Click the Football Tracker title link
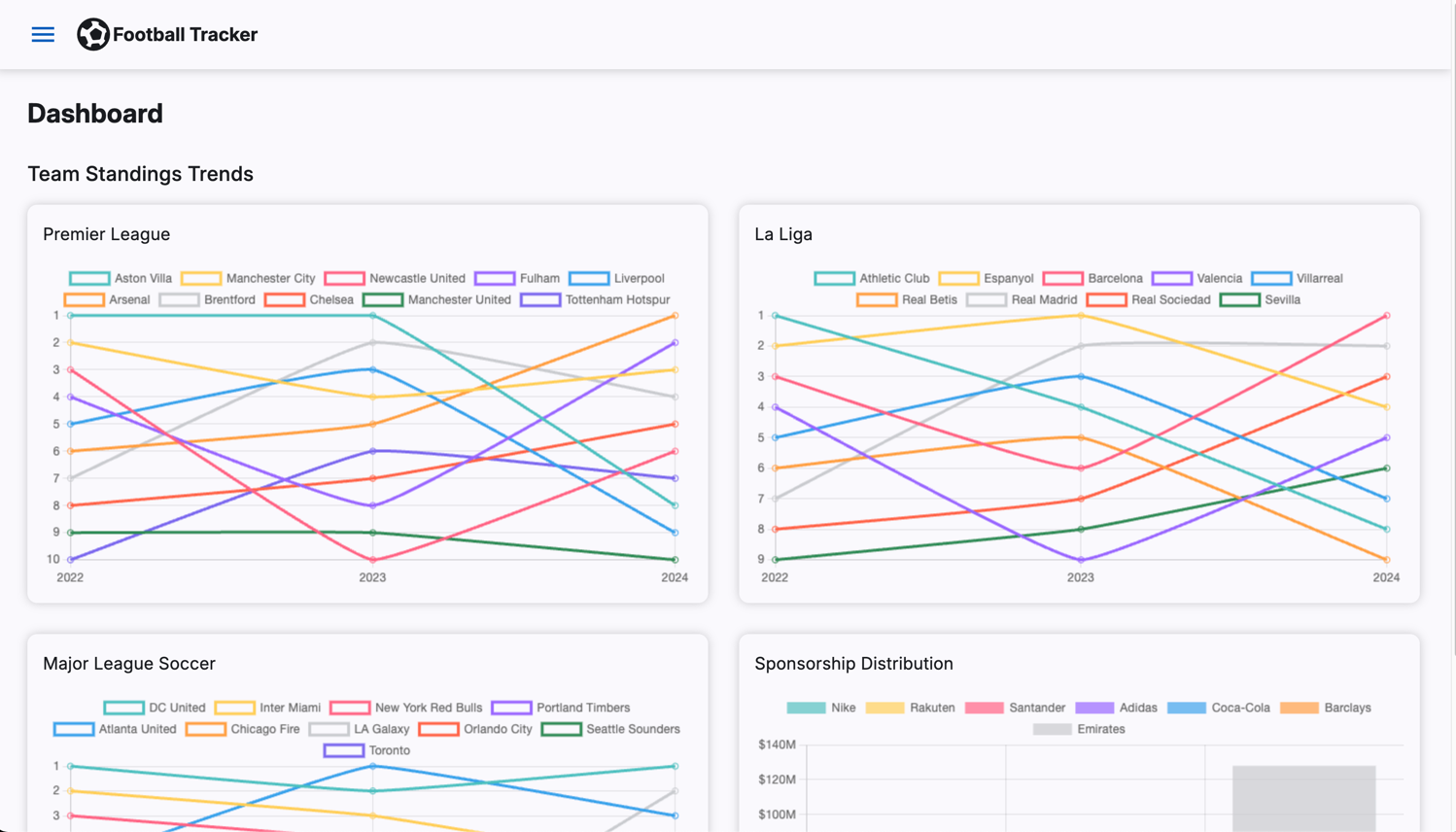This screenshot has height=832, width=1456. click(x=185, y=35)
